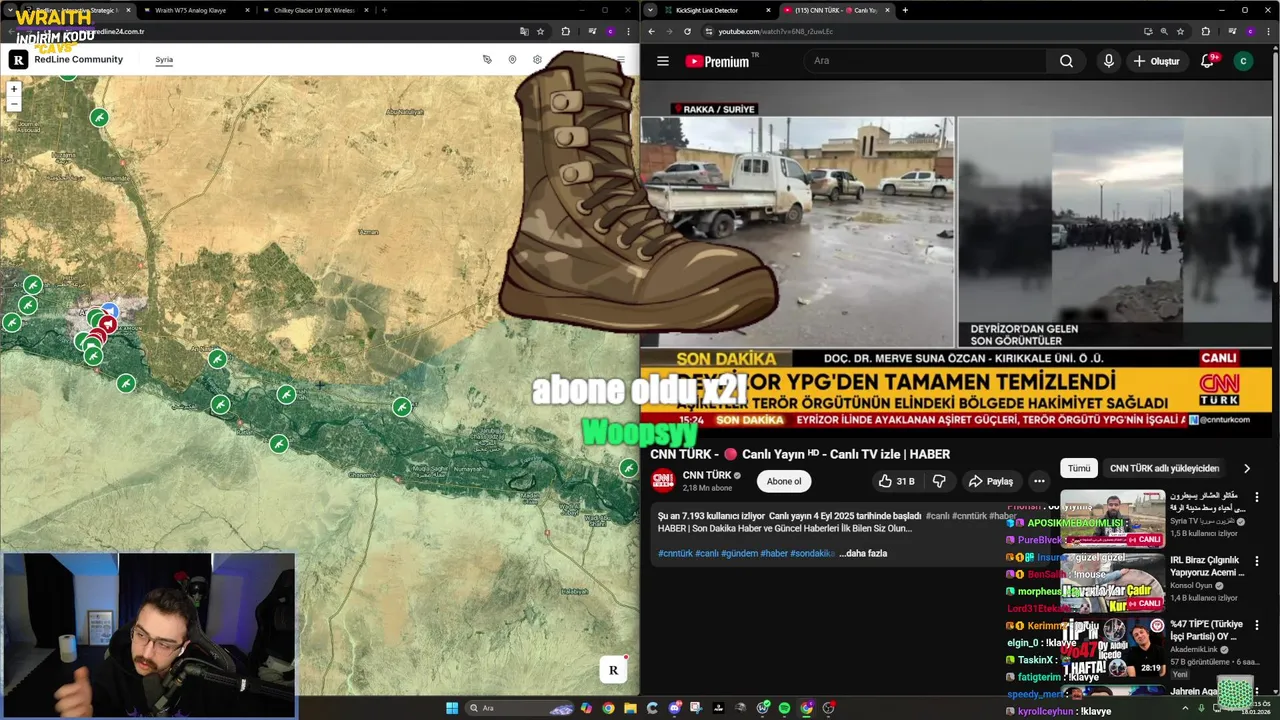The width and height of the screenshot is (1280, 720).
Task: Dislike the CNN TÜRK live video
Action: click(x=938, y=481)
